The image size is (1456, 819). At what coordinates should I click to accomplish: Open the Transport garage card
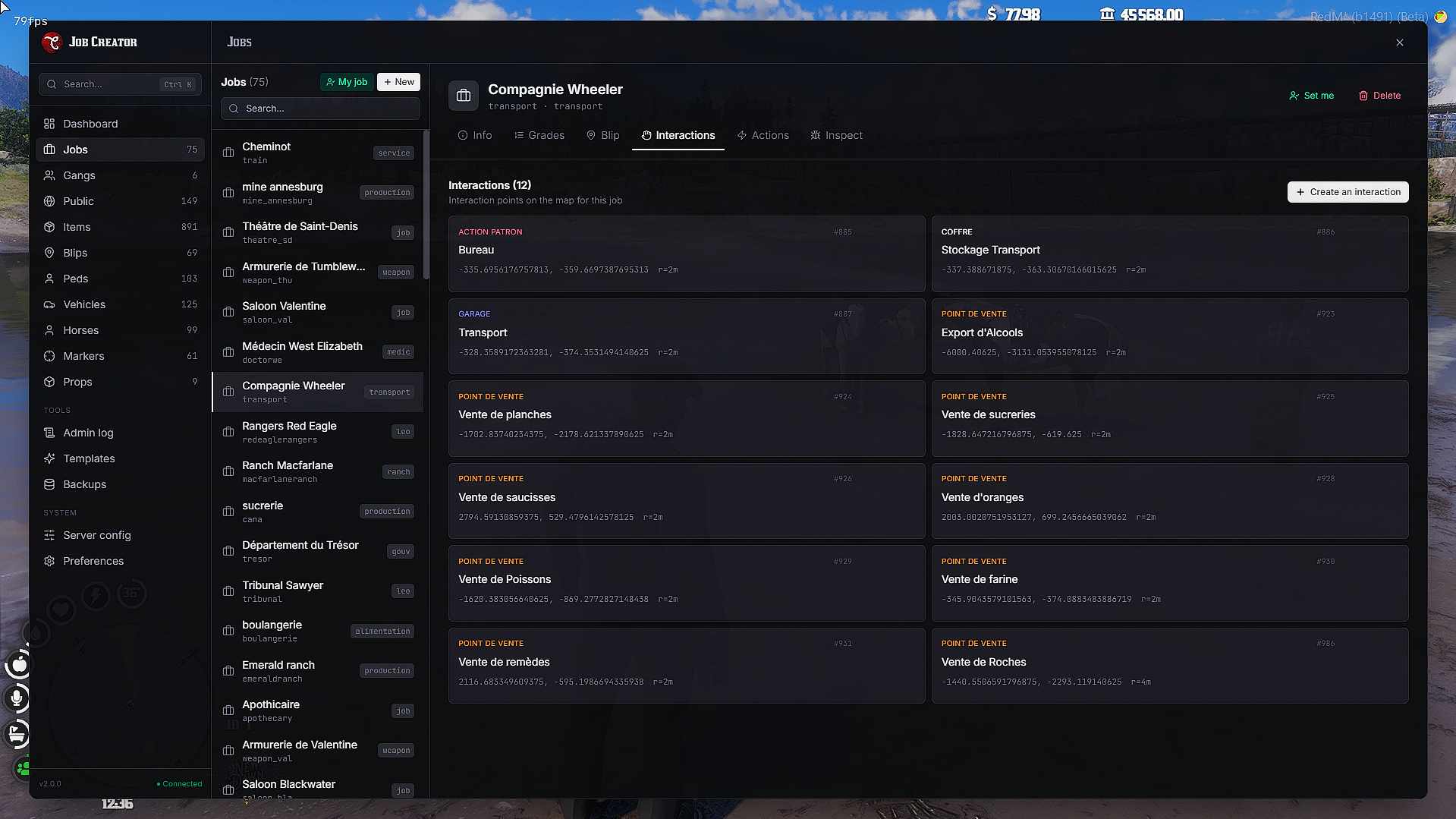click(687, 336)
